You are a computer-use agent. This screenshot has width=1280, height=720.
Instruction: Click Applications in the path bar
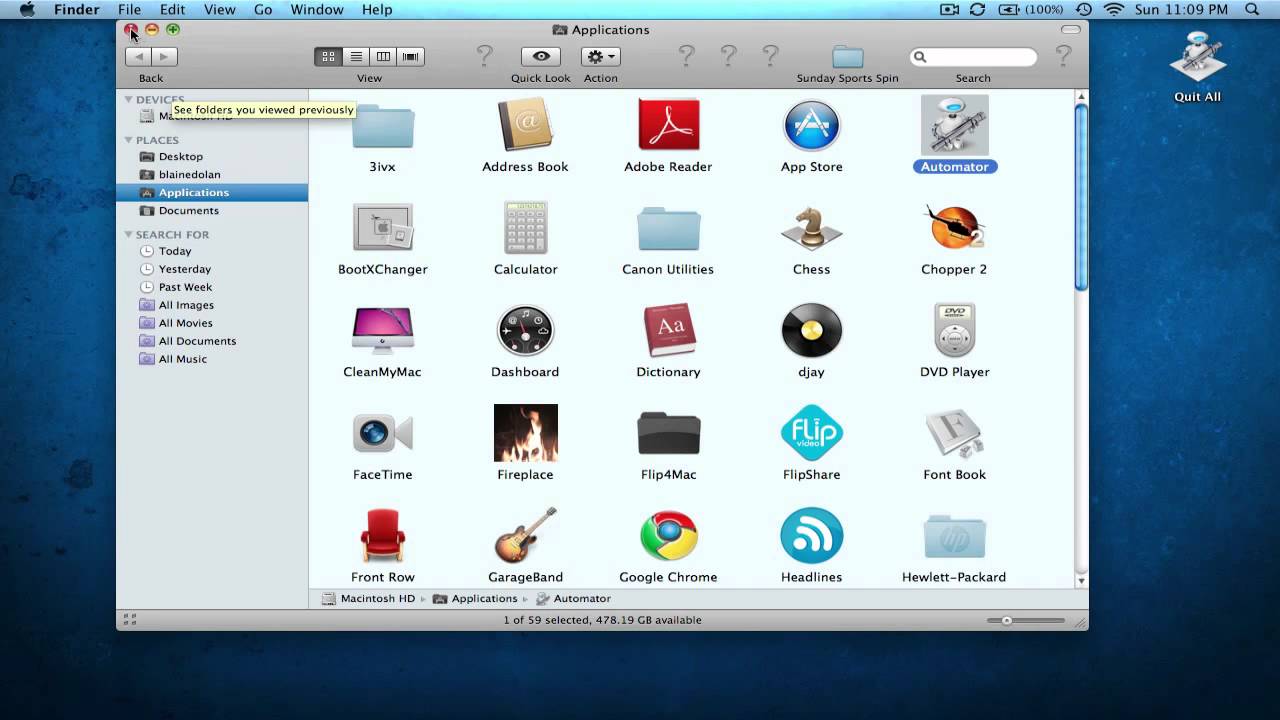475,598
